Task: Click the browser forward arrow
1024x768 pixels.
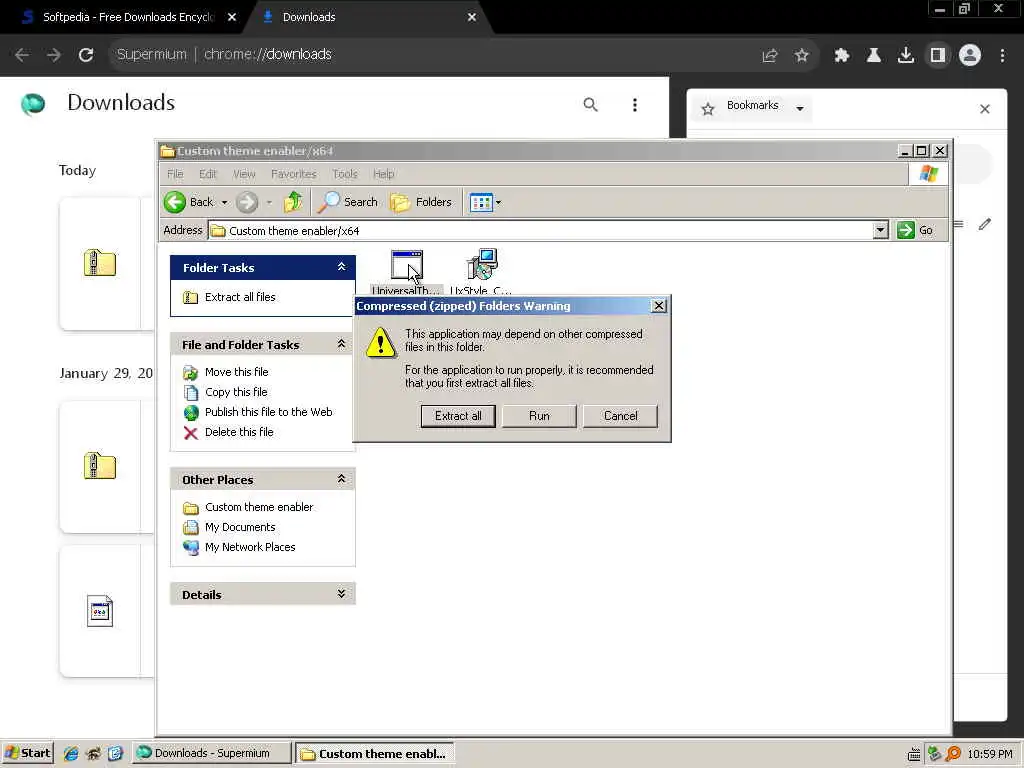Action: (x=54, y=55)
